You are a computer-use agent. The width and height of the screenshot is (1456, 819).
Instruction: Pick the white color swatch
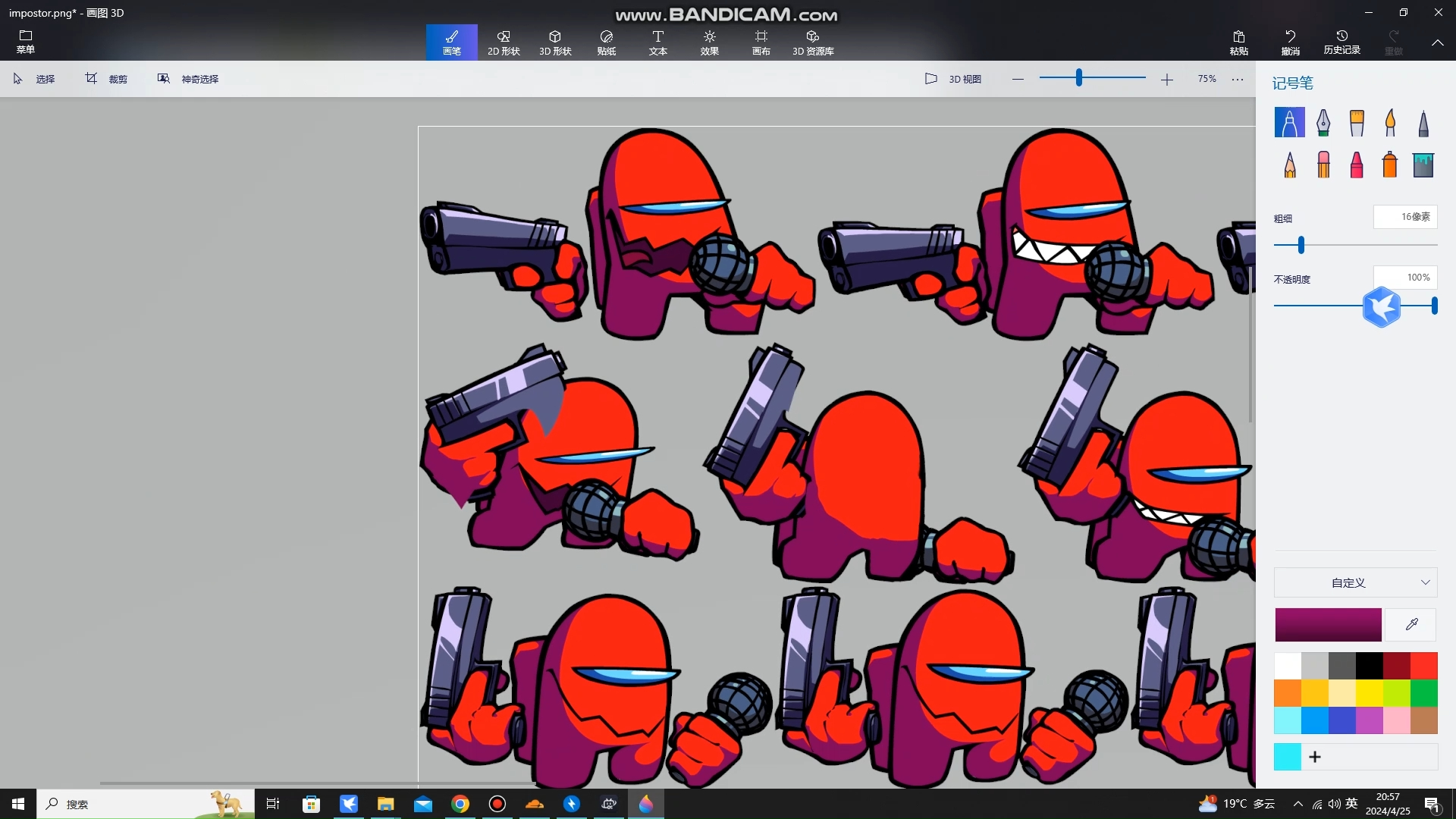pos(1288,666)
